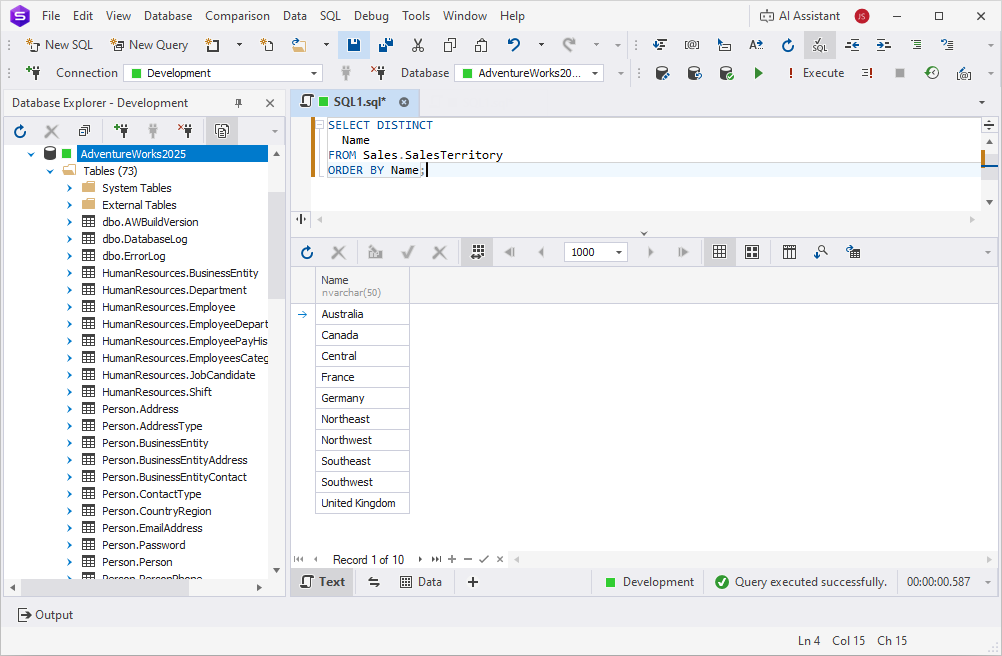This screenshot has height=656, width=1002.
Task: Click the green Run play icon
Action: point(759,73)
